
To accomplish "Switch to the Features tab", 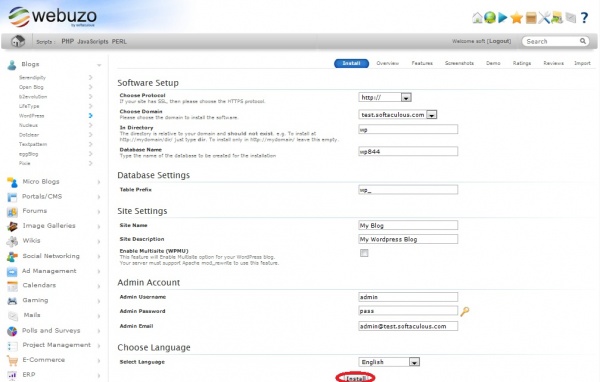I will click(422, 63).
